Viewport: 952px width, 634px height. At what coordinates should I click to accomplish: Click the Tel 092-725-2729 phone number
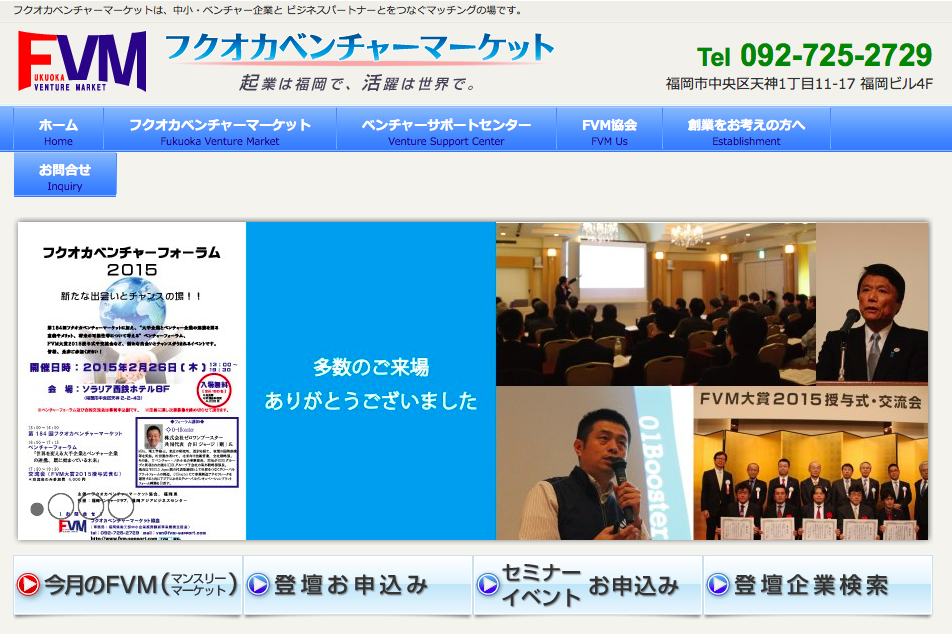[814, 56]
